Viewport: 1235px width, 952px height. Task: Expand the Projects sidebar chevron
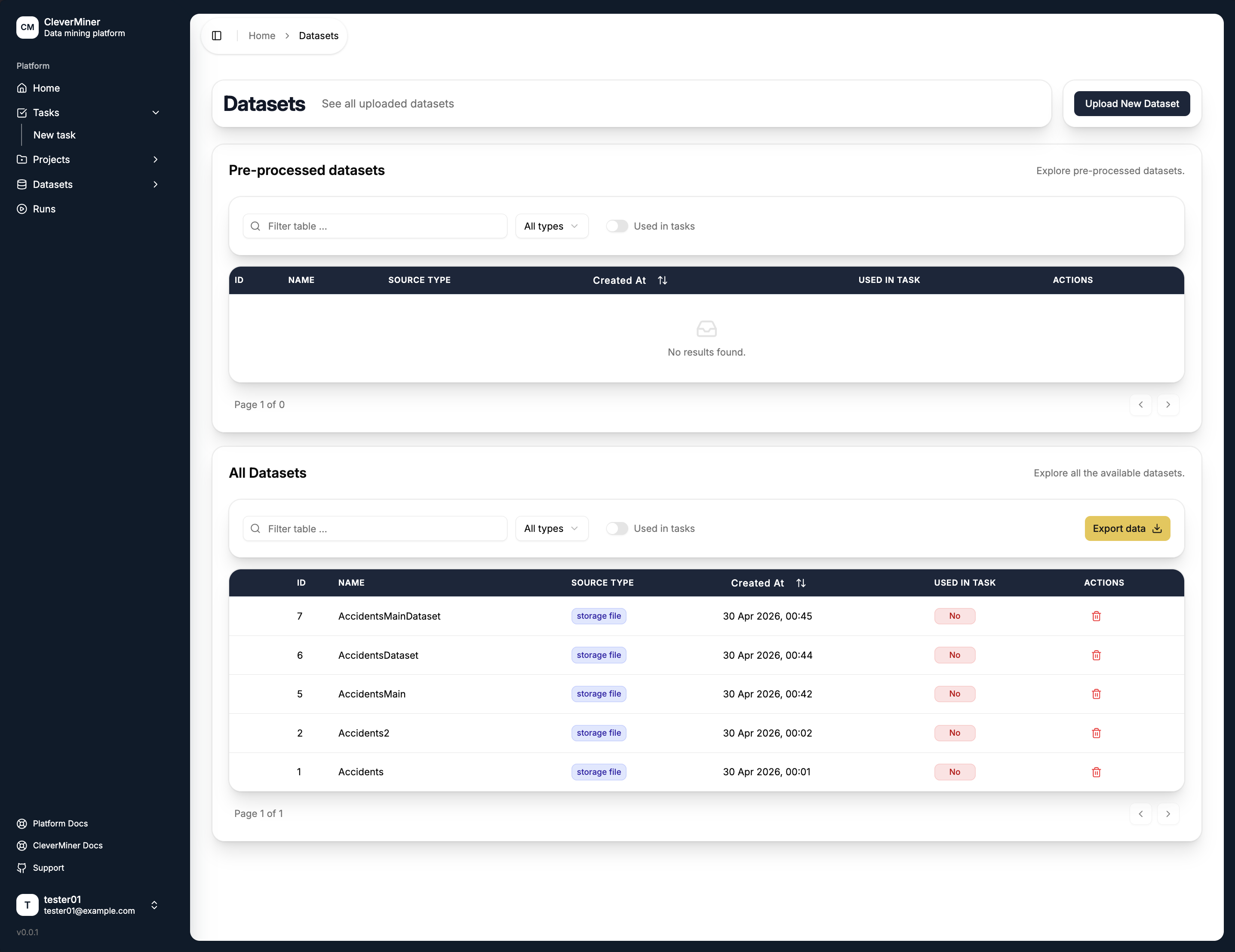[x=156, y=160]
